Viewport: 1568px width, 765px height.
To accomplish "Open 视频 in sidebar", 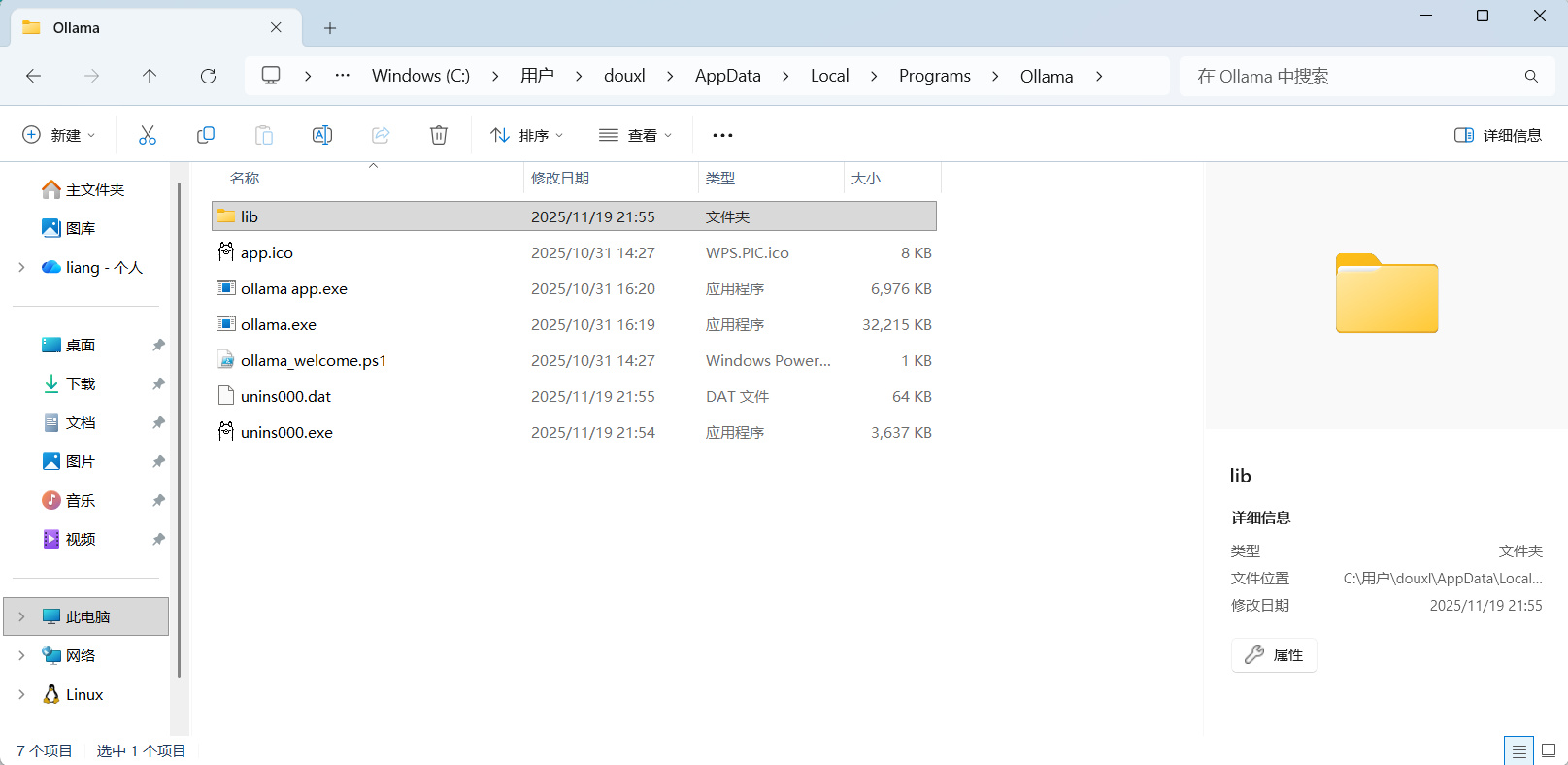I will (x=69, y=539).
